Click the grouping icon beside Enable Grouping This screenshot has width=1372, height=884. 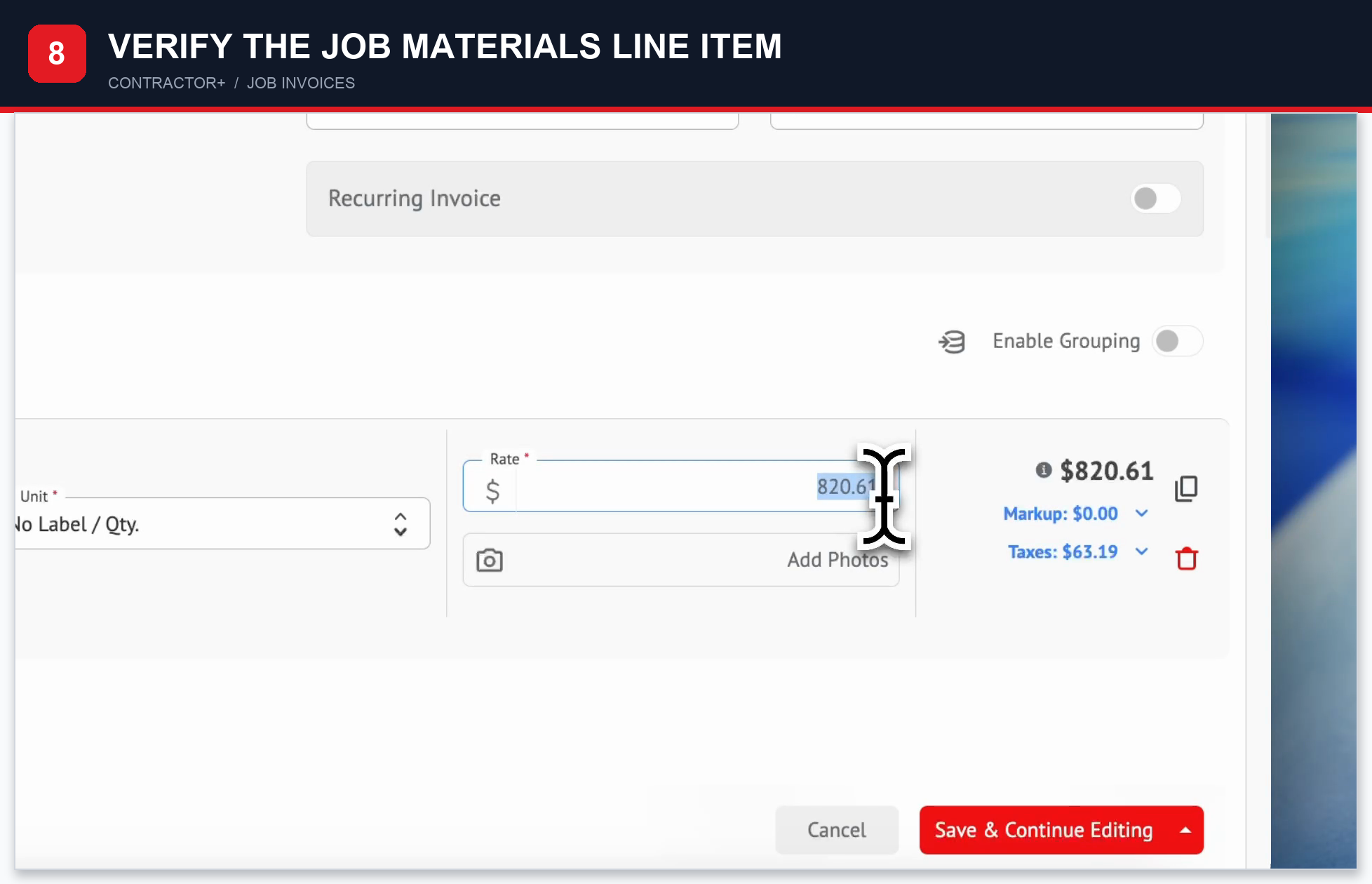click(x=952, y=342)
